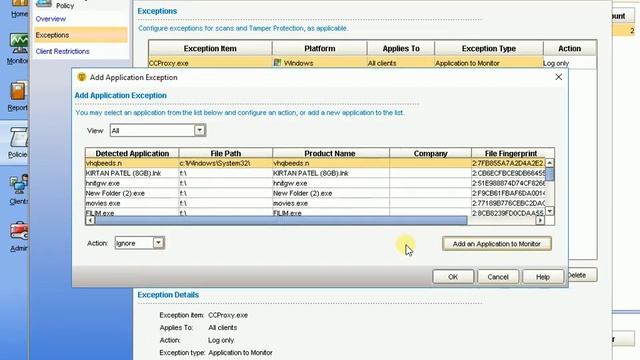Click the scroll left arrow of application list
Viewport: 640px width, 360px height.
[x=90, y=220]
